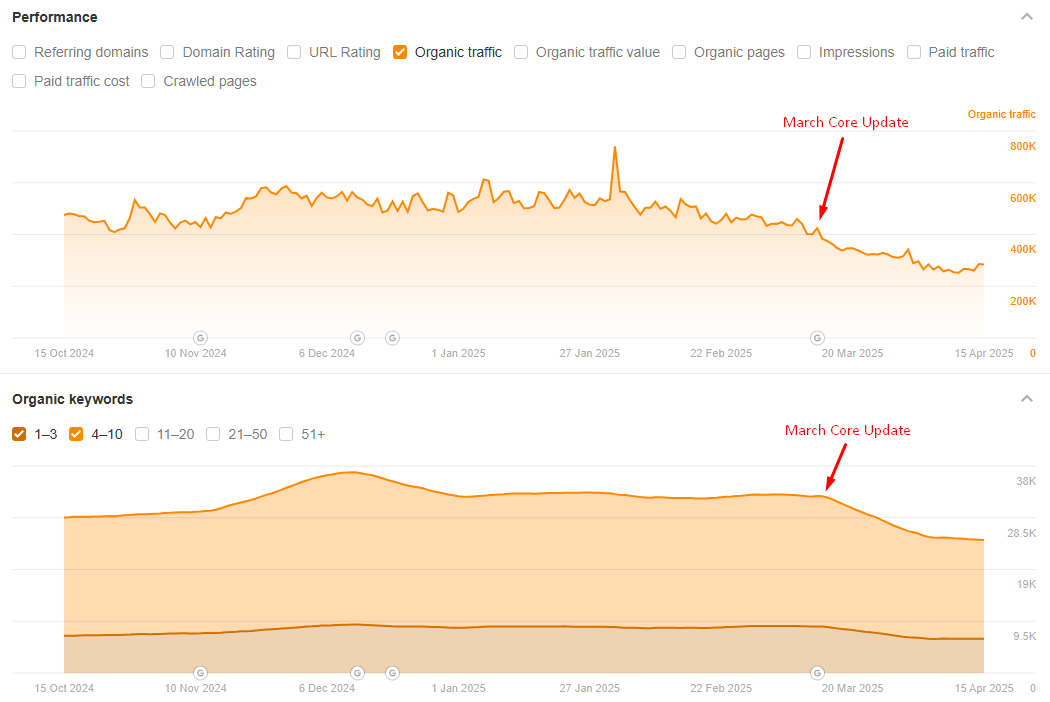The height and width of the screenshot is (702, 1050).
Task: Enable the Referring domains checkbox
Action: pos(18,52)
